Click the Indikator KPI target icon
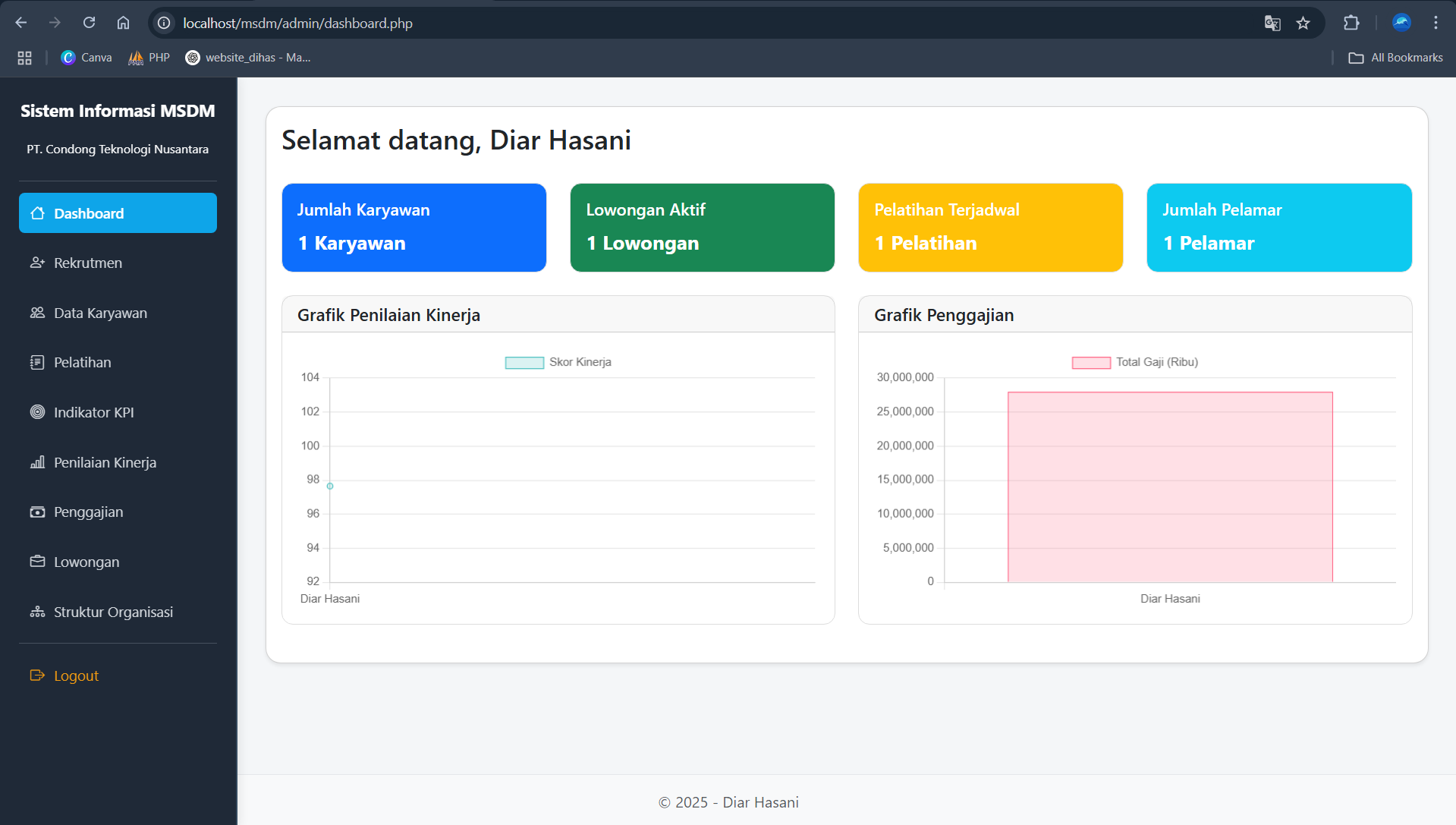This screenshot has width=1456, height=825. [x=37, y=412]
